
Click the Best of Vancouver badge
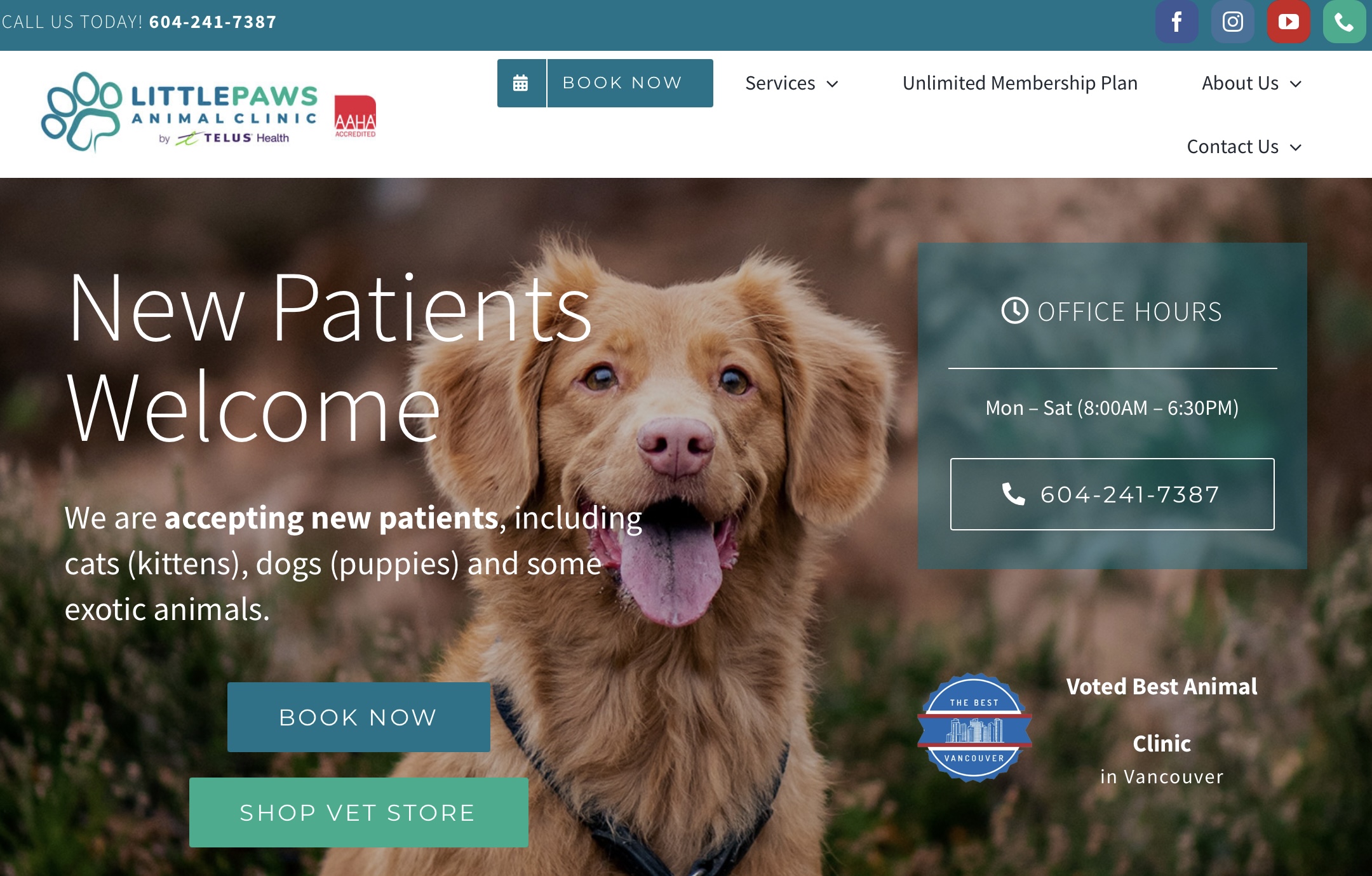[974, 728]
